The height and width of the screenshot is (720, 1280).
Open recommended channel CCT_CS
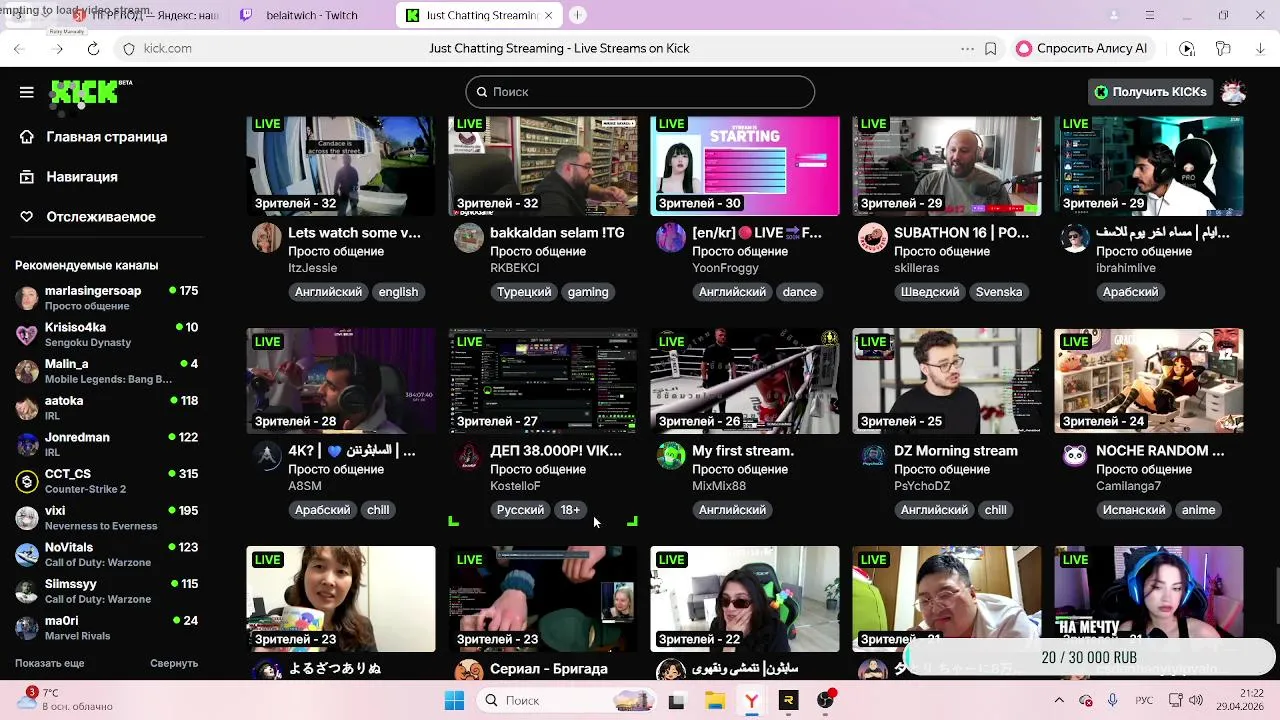click(x=106, y=481)
